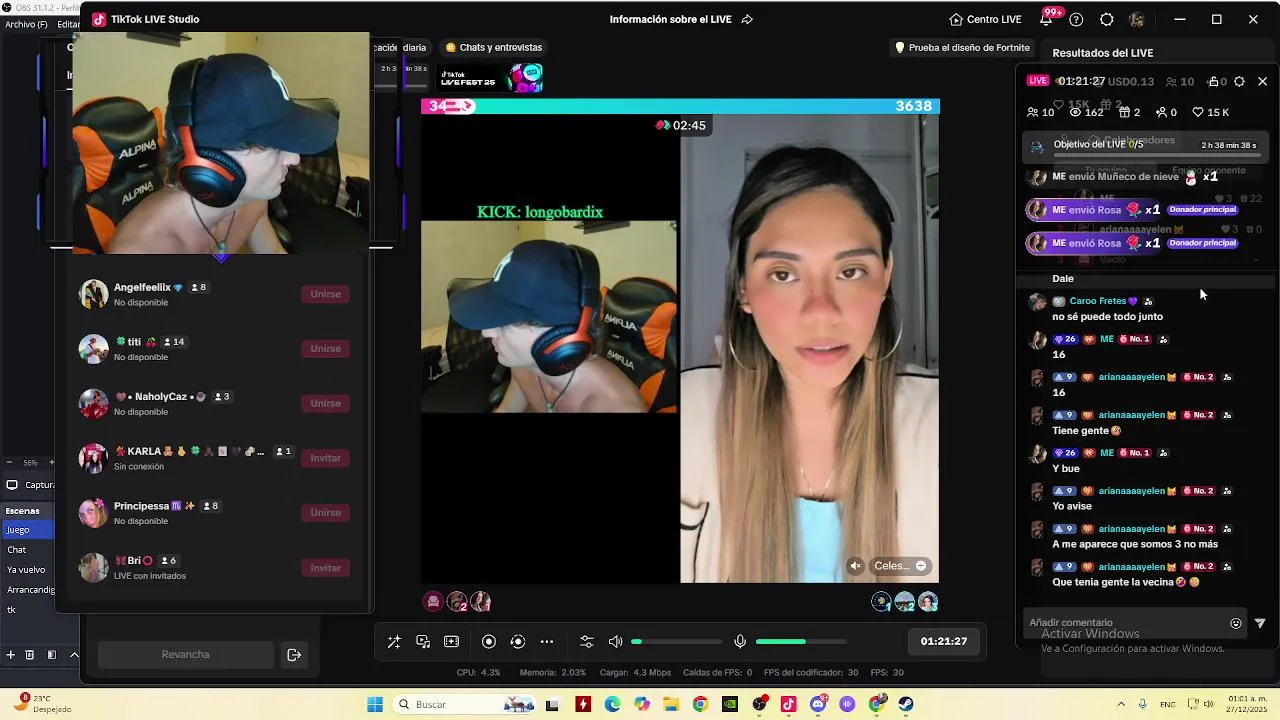The width and height of the screenshot is (1280, 720).
Task: Open TikTok LIVE Studio settings gear
Action: [1106, 19]
